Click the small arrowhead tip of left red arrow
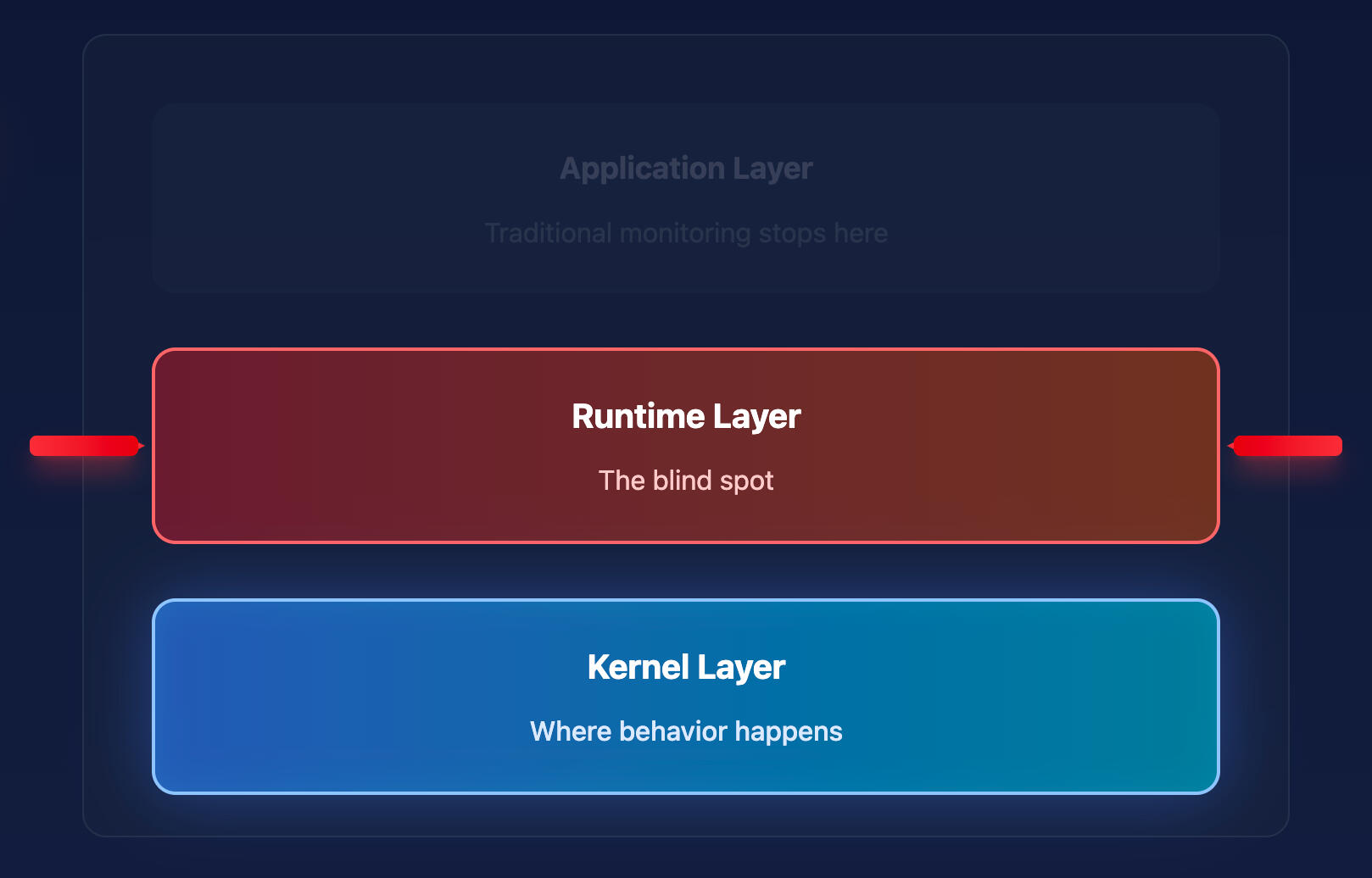 click(x=142, y=446)
